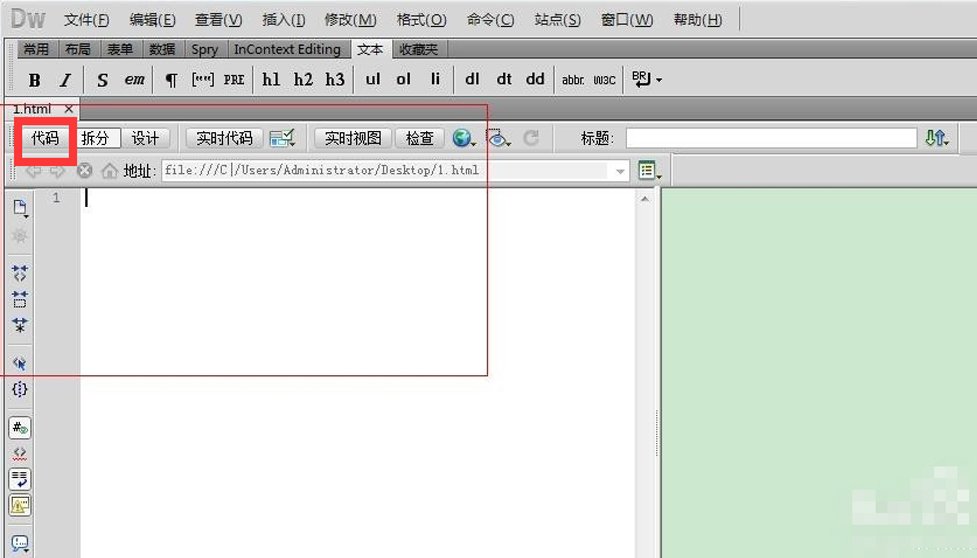Switch to 布局 insert tab
The image size is (977, 558).
pyautogui.click(x=78, y=49)
